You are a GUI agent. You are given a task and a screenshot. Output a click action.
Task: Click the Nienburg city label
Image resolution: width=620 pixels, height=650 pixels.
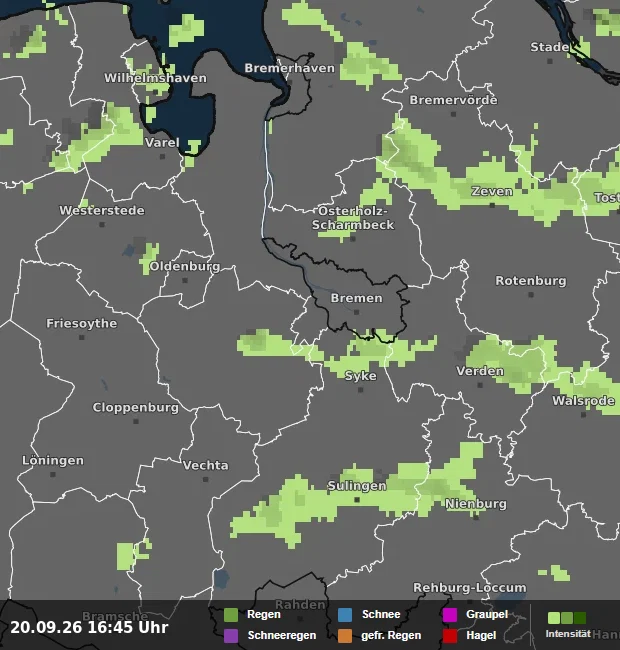[476, 504]
